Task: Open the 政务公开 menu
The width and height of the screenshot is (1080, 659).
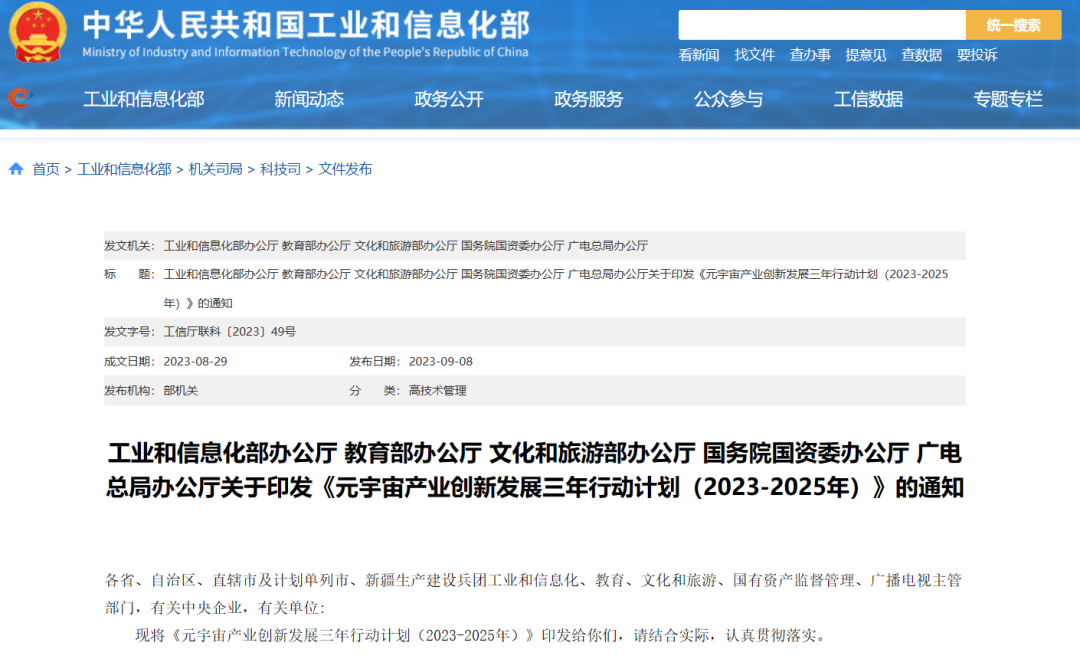Action: (447, 99)
